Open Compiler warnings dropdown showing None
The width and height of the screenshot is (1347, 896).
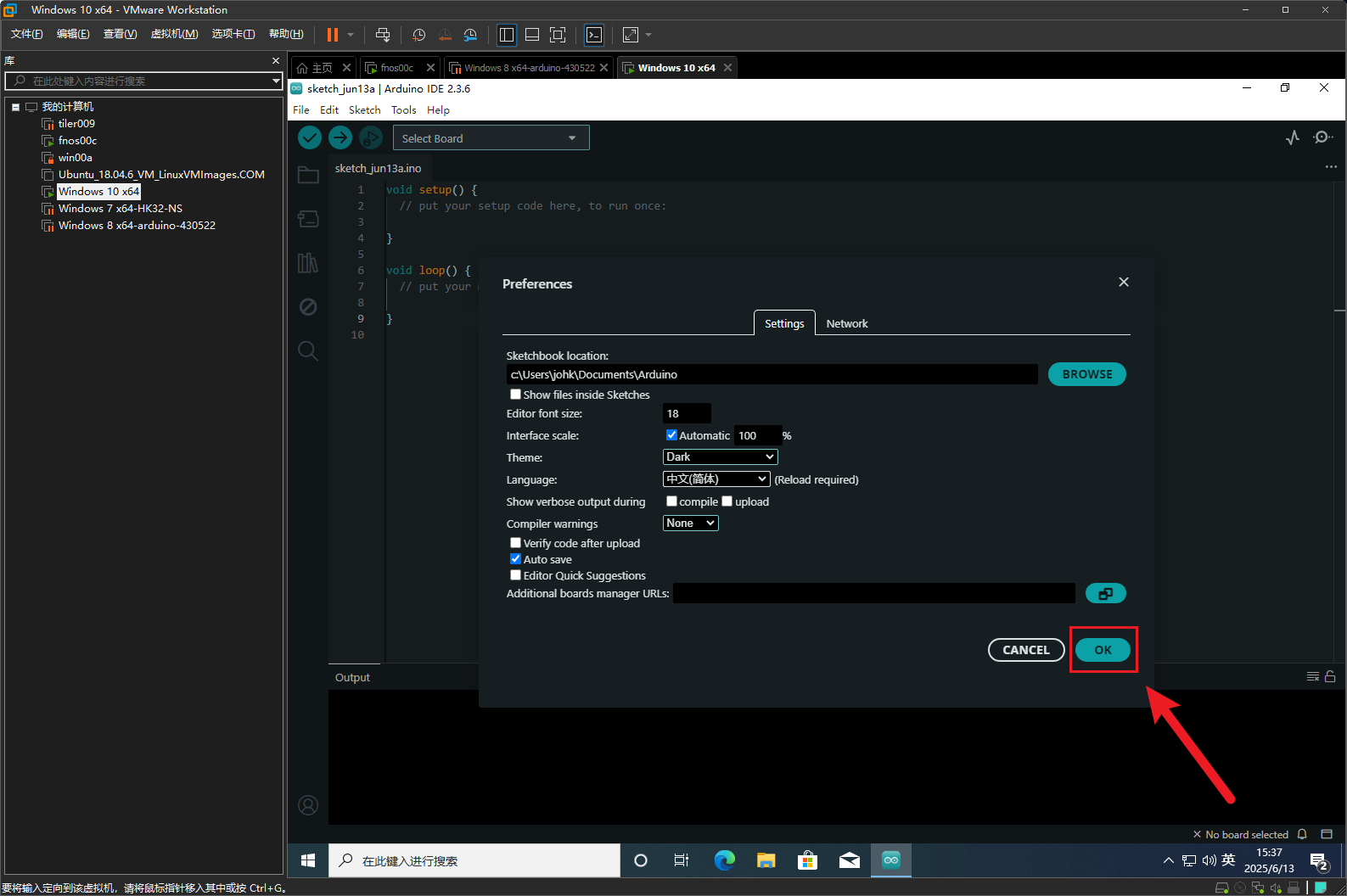click(x=690, y=523)
